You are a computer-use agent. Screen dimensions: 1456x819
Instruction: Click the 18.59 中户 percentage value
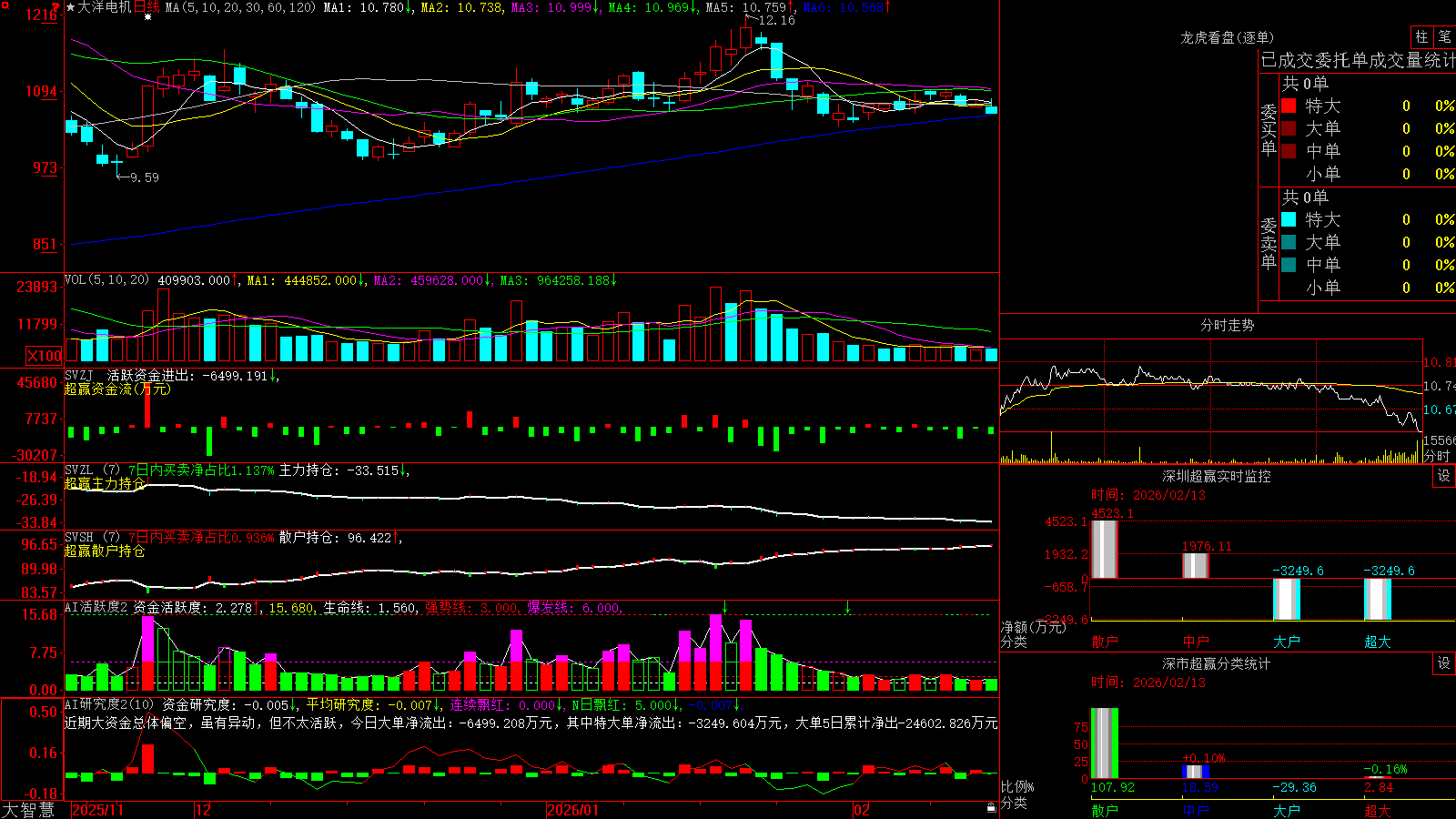1199,787
